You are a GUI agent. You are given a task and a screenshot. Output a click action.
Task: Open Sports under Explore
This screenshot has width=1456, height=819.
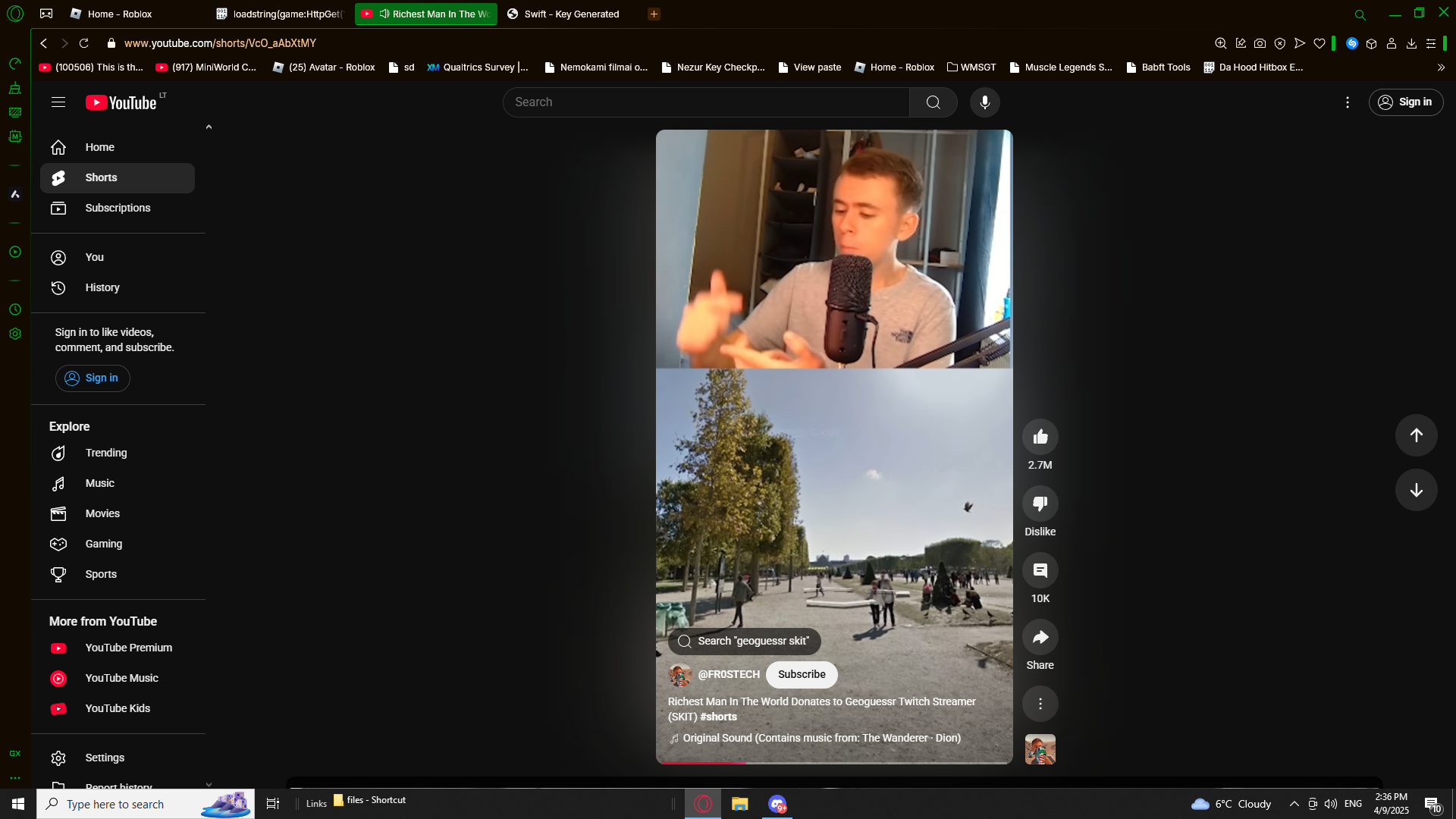(x=118, y=575)
